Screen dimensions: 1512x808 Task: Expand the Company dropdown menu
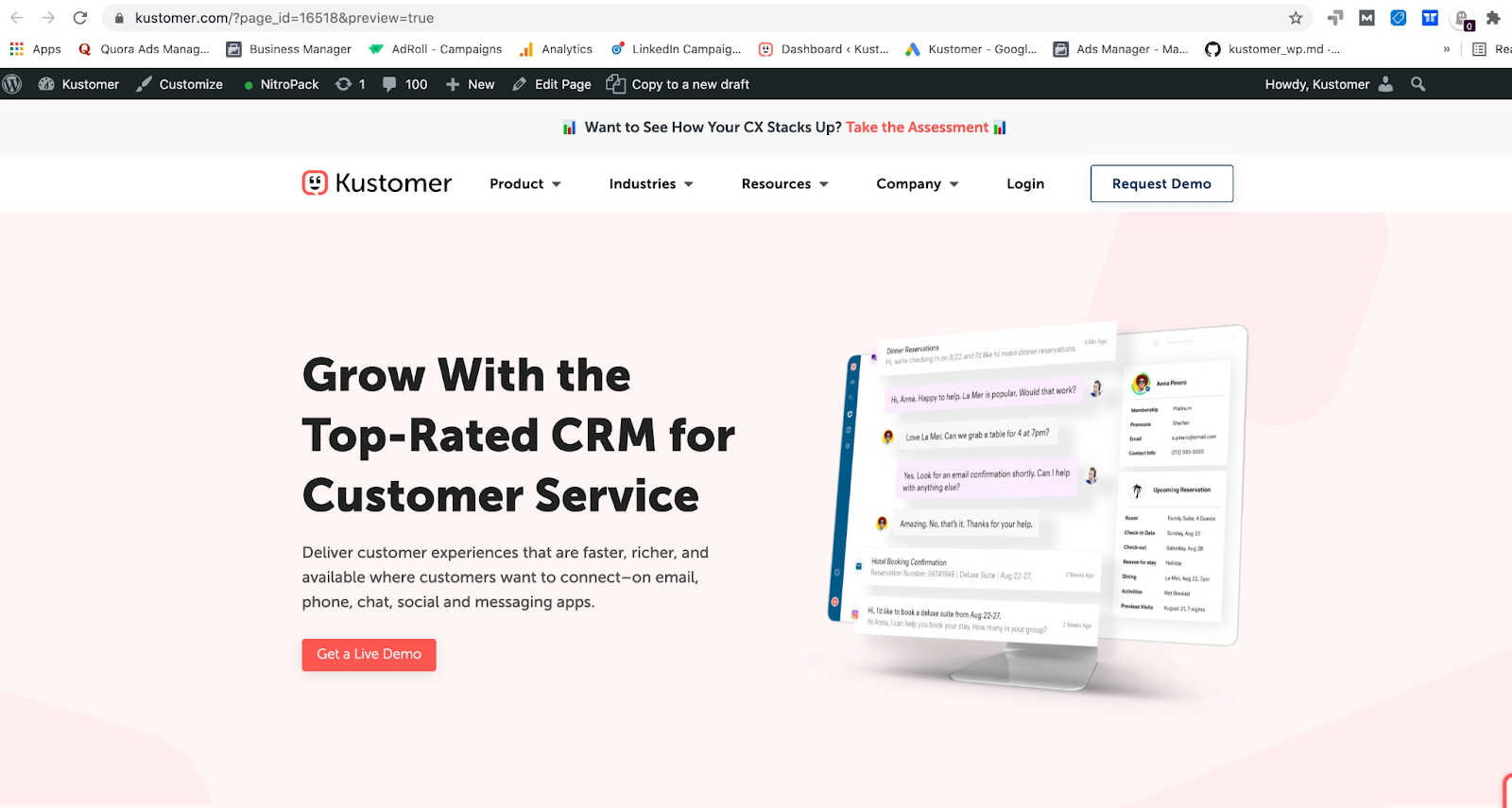pos(918,183)
